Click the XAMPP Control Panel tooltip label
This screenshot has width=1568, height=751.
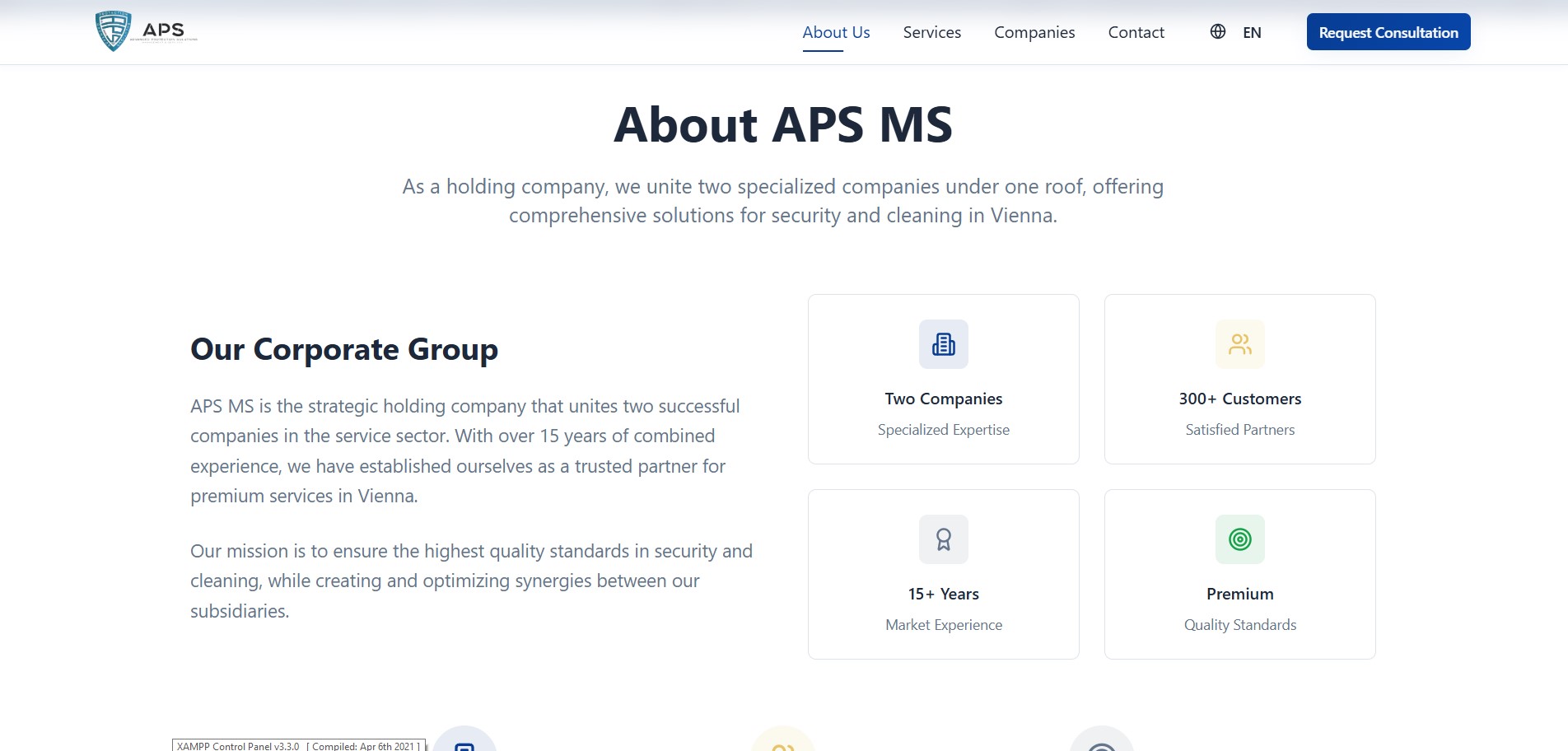click(x=299, y=745)
